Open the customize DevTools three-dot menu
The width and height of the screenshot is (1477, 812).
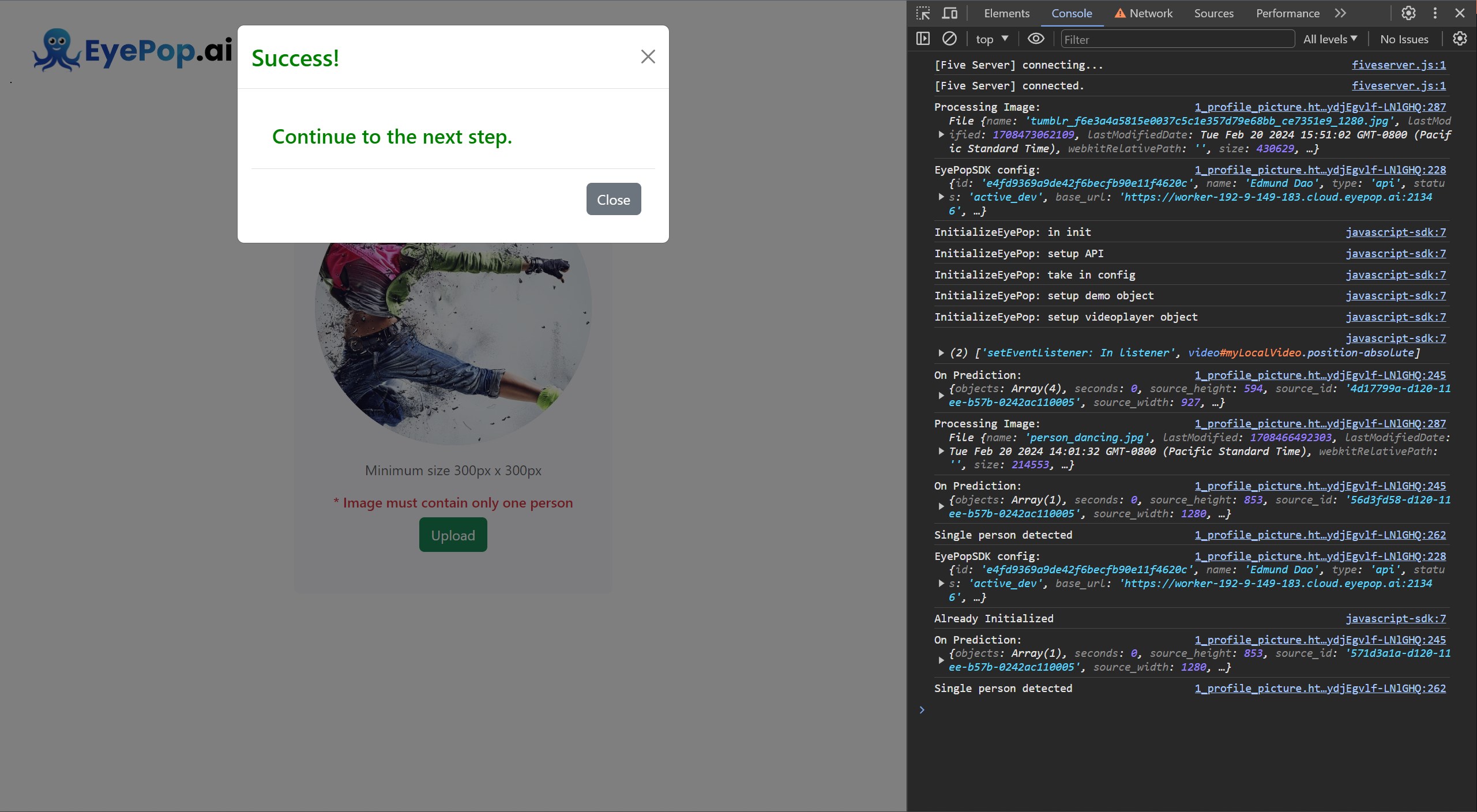[x=1434, y=13]
